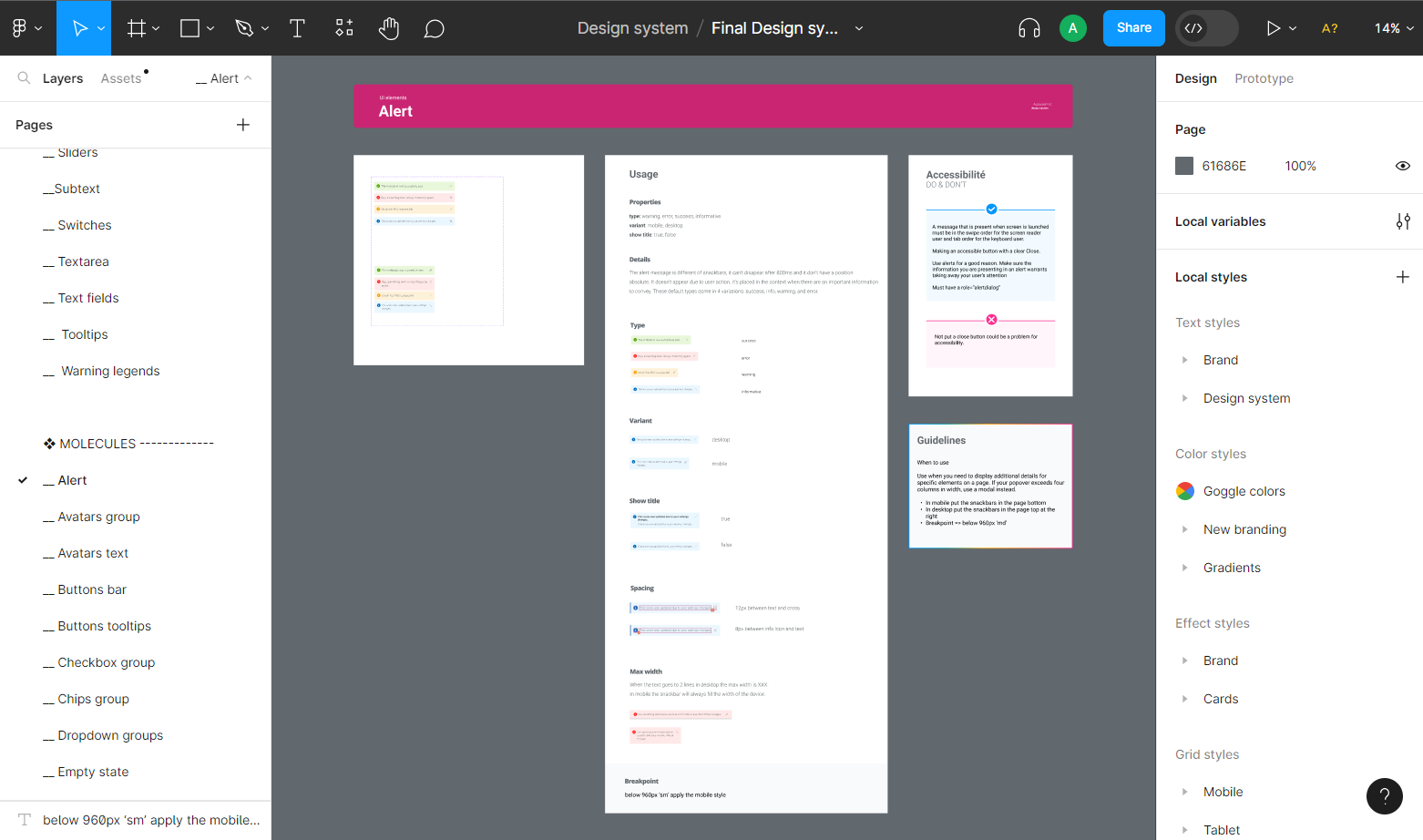Open missing fonts A? indicator
This screenshot has height=840, width=1423.
pyautogui.click(x=1330, y=28)
